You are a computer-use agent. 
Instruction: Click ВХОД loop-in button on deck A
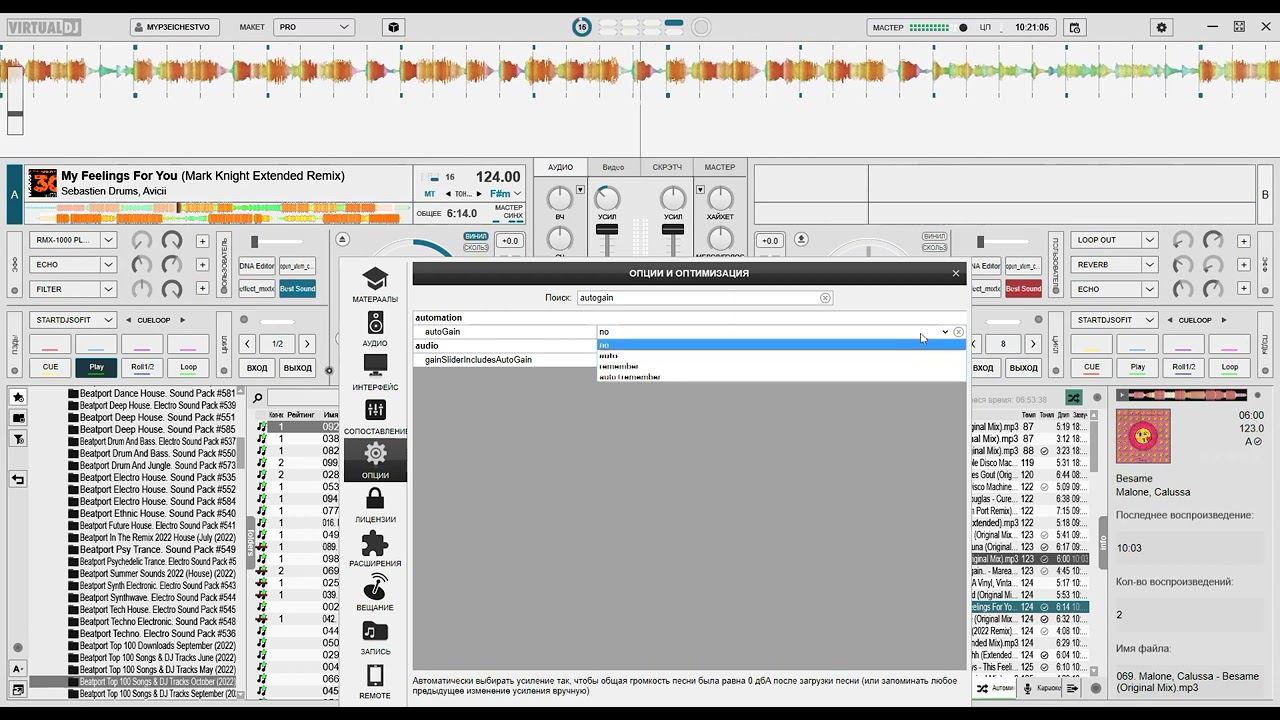(257, 368)
